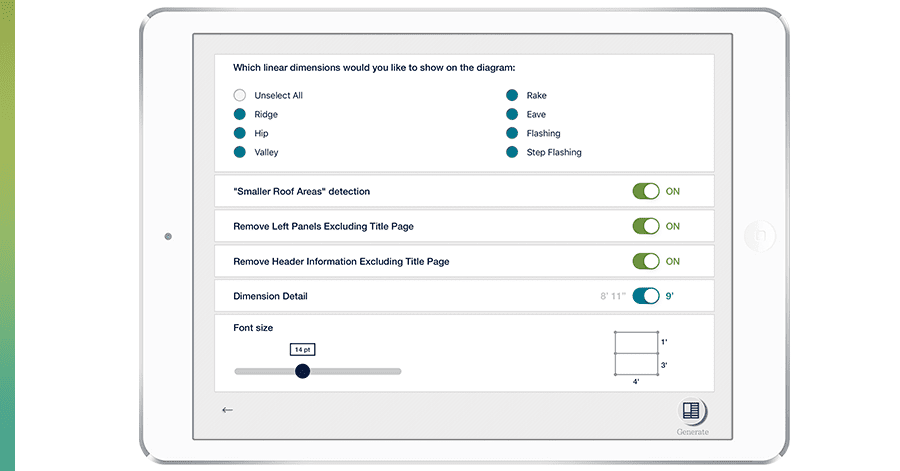Screen dimensions: 900x471
Task: Toggle the Valley dimension option
Action: [240, 152]
